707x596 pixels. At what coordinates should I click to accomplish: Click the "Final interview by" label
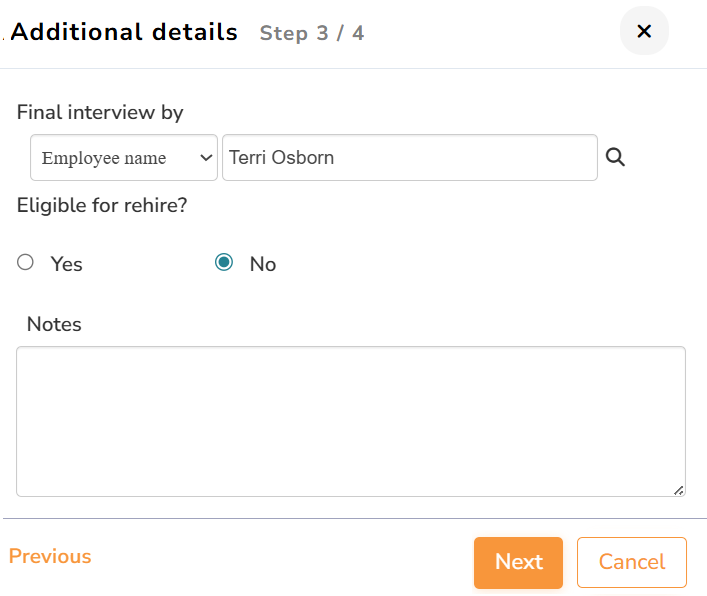coord(100,113)
